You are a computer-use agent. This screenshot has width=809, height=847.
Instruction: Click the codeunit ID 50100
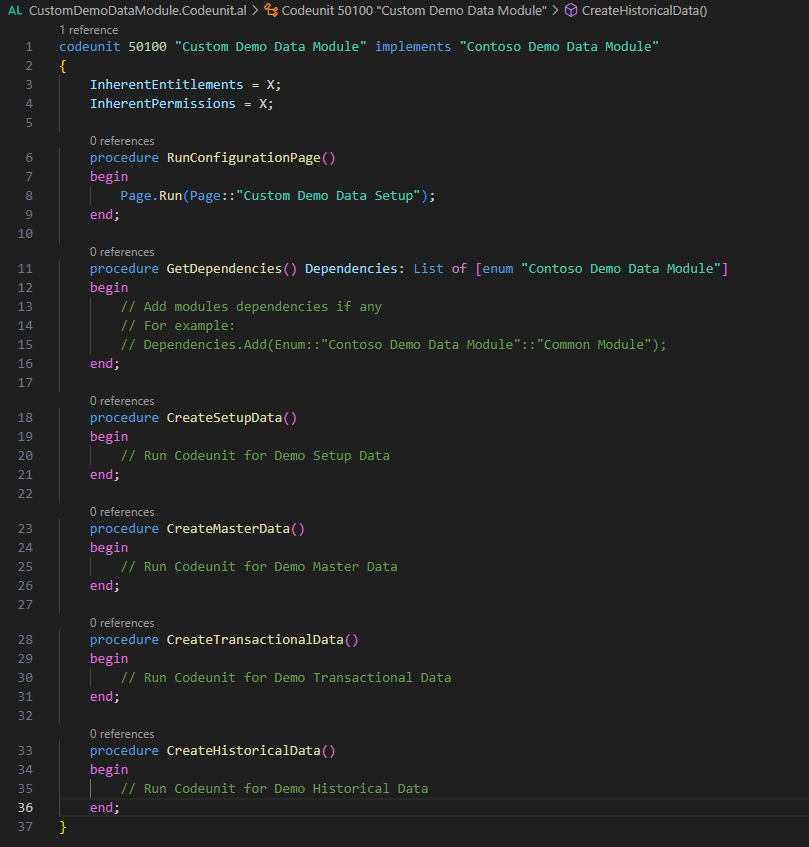point(147,47)
